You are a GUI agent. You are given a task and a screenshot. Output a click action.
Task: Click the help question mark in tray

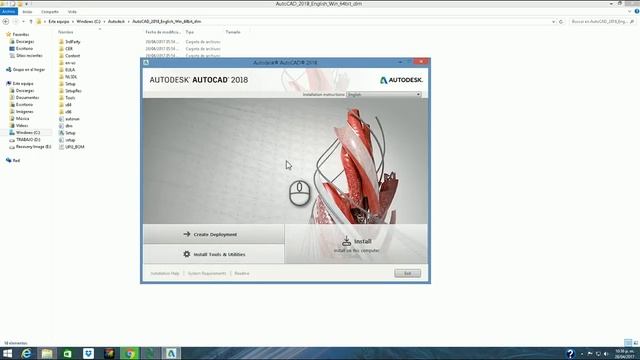coord(570,353)
